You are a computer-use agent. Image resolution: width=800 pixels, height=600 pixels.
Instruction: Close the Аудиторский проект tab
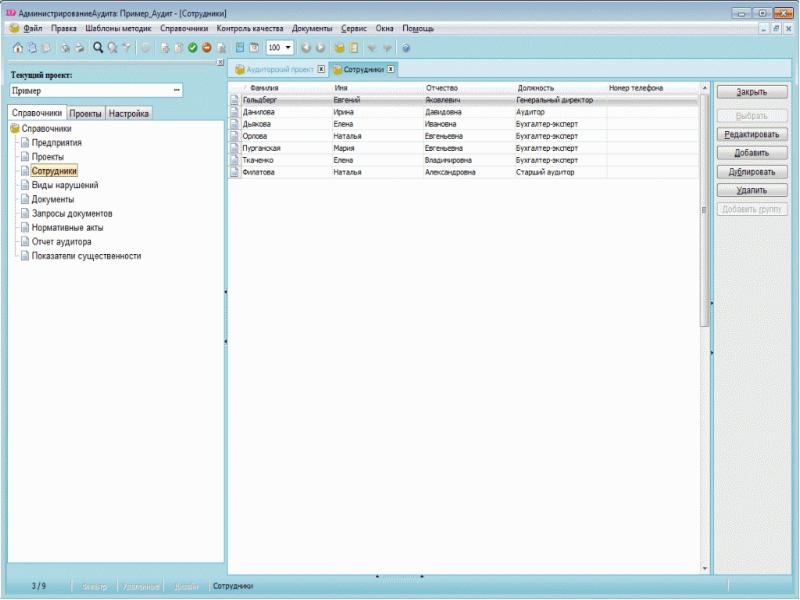pyautogui.click(x=321, y=69)
